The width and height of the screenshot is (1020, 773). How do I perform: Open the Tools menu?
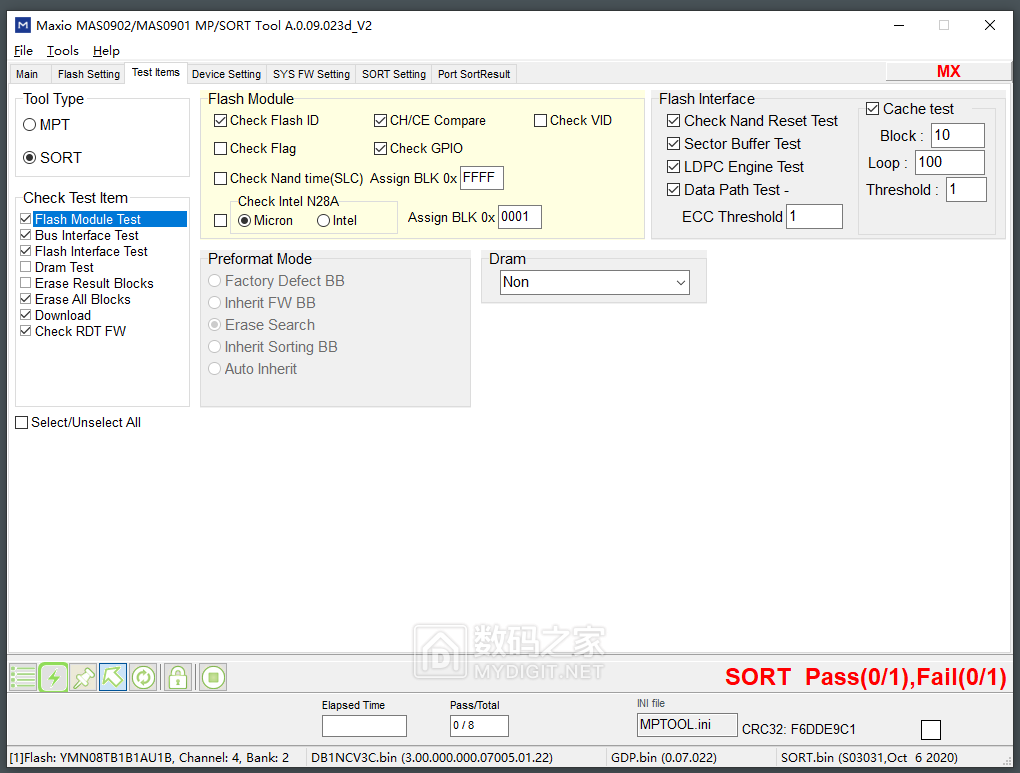[62, 51]
